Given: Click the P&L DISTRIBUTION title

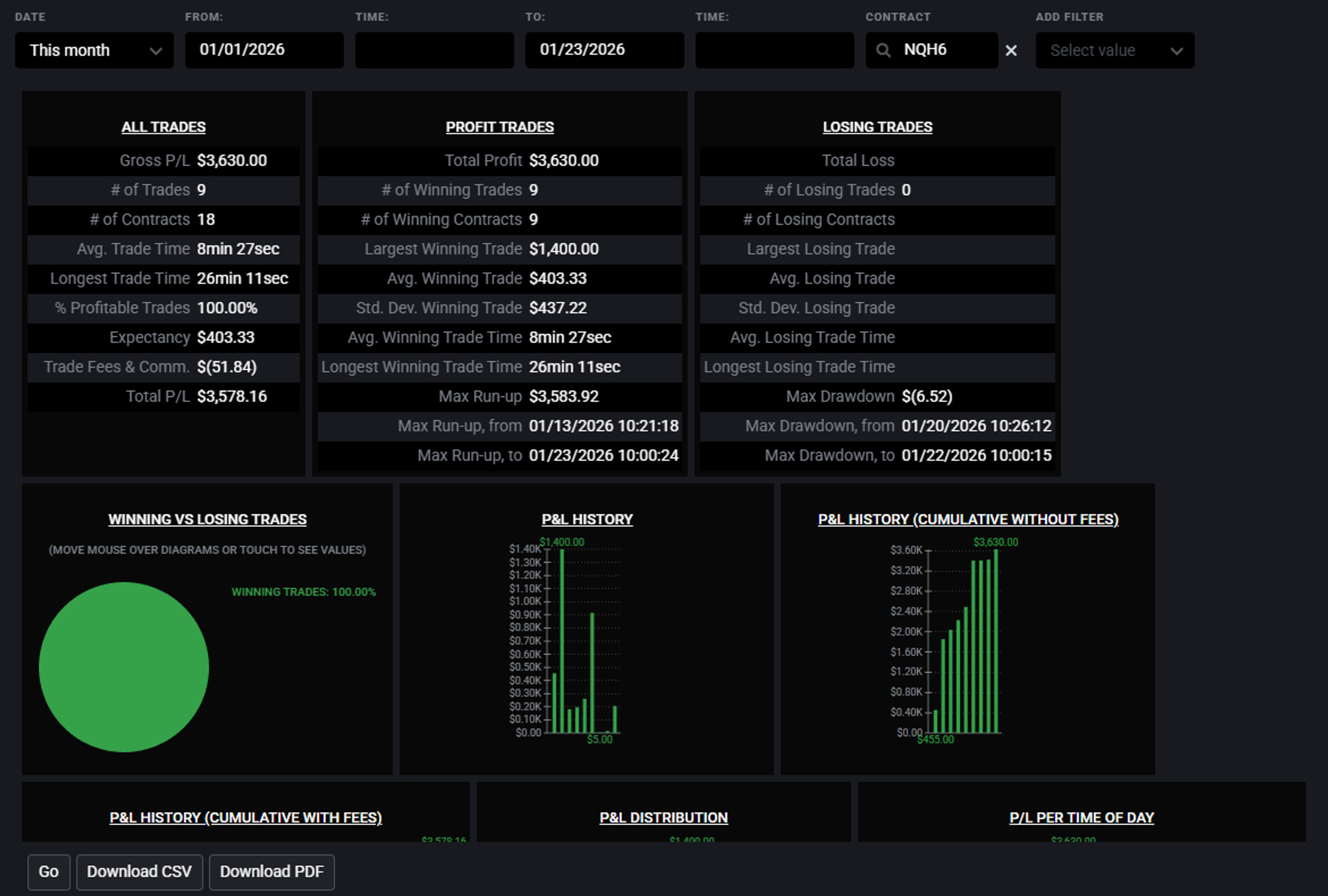Looking at the screenshot, I should [663, 818].
